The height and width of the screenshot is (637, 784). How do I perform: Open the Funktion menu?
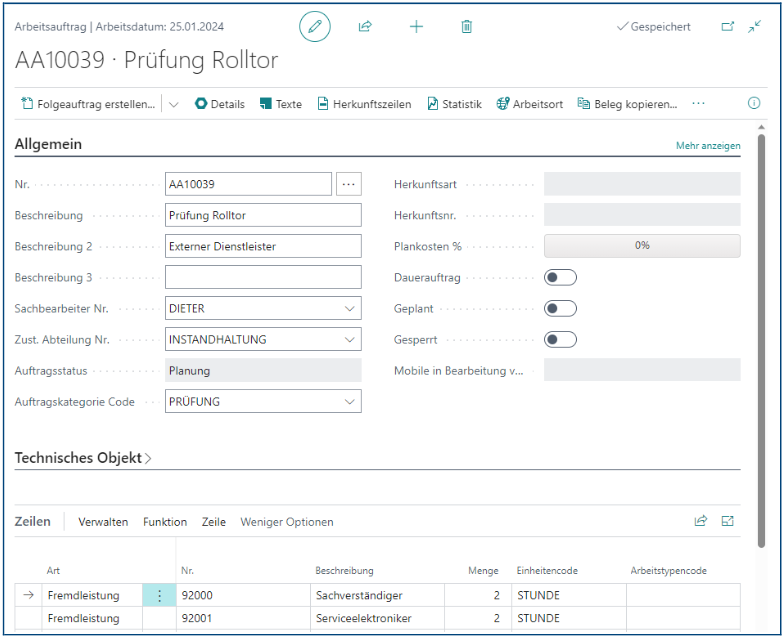click(165, 522)
